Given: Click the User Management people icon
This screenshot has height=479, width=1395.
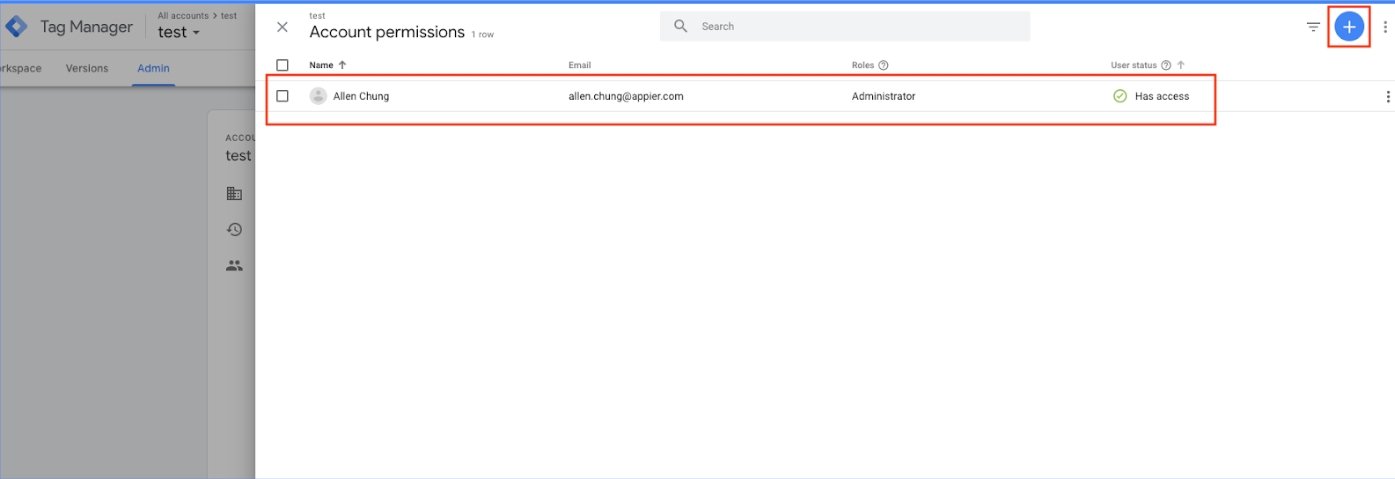Looking at the screenshot, I should click(234, 266).
